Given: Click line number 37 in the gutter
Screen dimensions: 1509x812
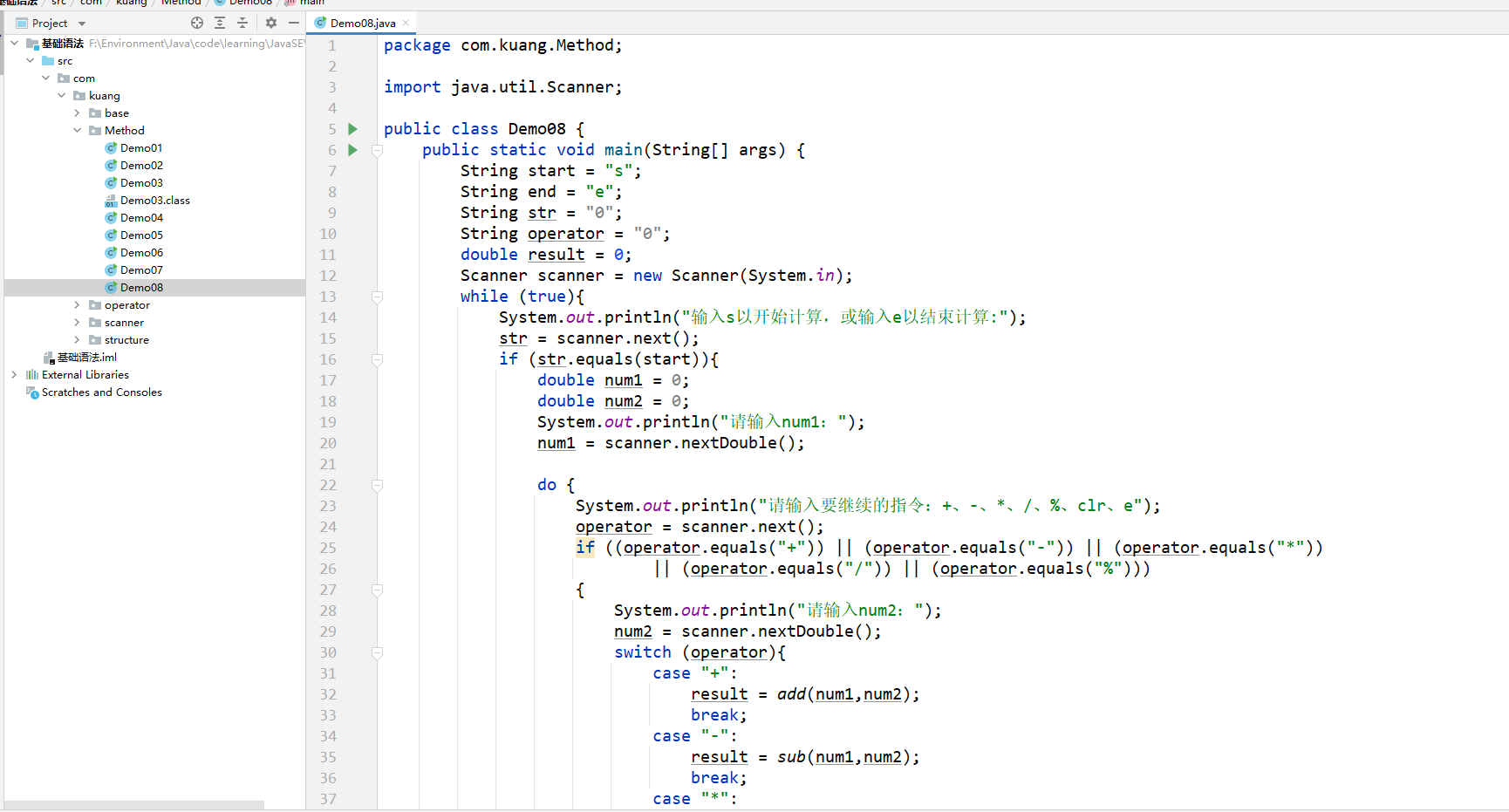Looking at the screenshot, I should click(328, 799).
